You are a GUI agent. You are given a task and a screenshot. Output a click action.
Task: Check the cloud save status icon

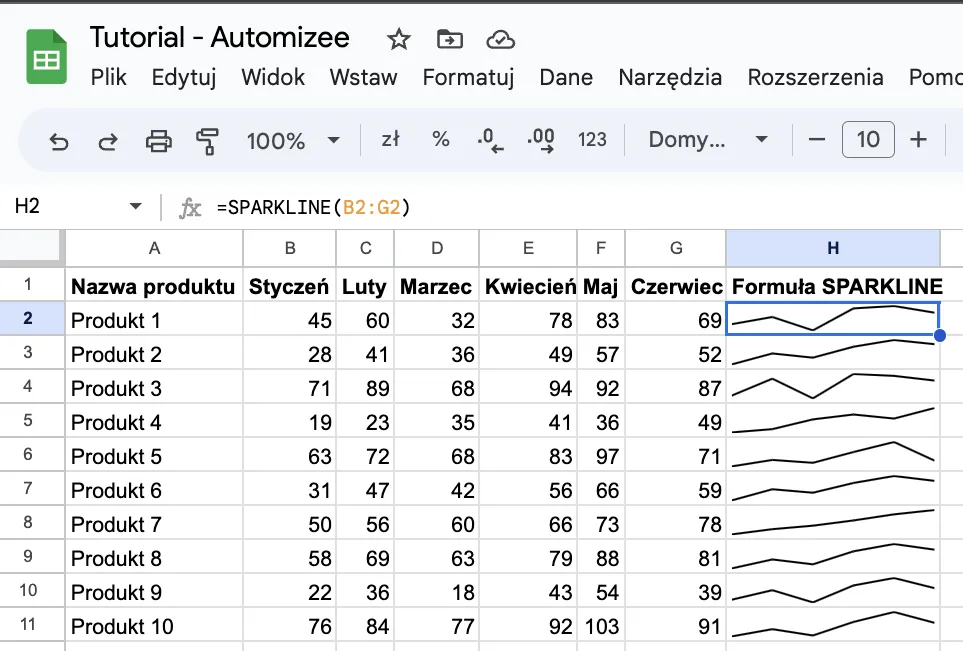(x=501, y=40)
